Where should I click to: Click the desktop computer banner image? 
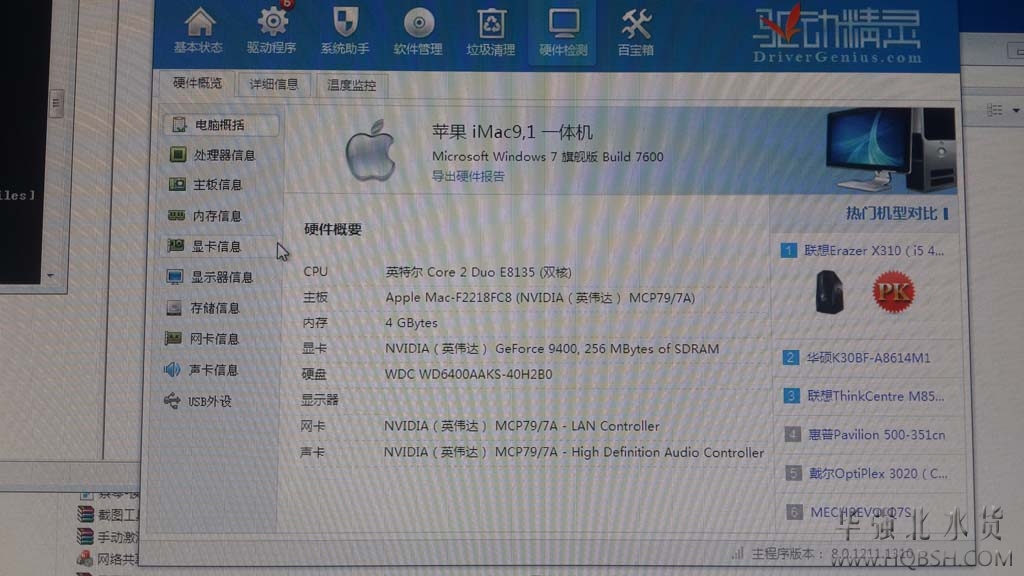click(889, 150)
